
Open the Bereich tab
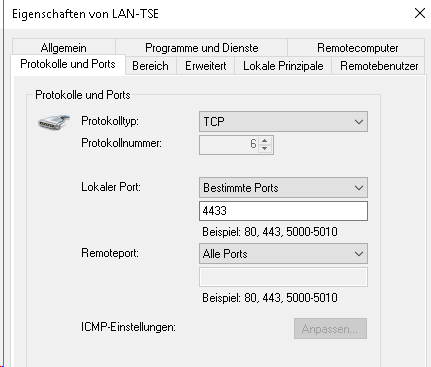coord(150,66)
